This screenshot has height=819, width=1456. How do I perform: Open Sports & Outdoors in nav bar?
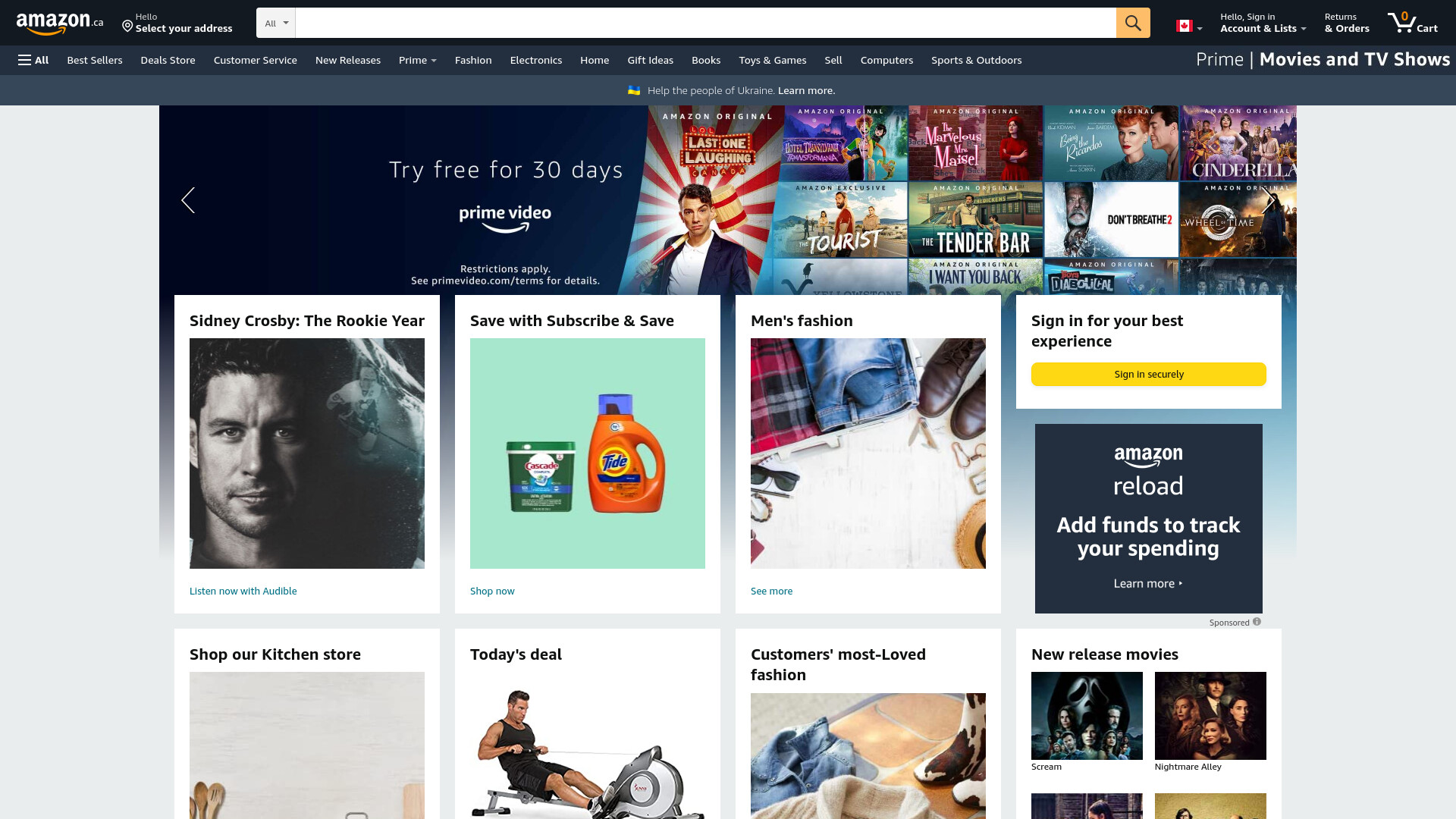pyautogui.click(x=976, y=60)
